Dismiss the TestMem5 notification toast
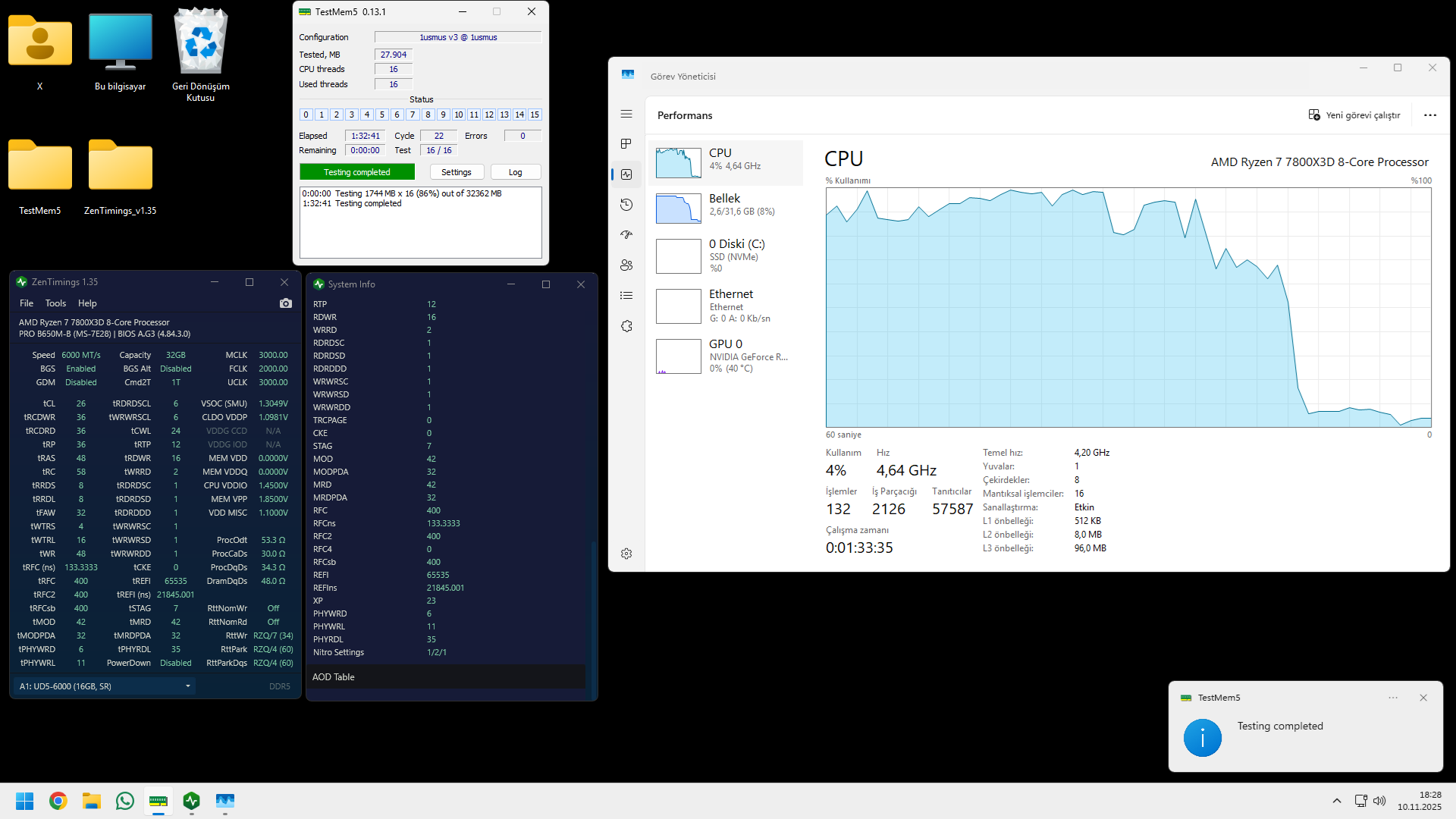This screenshot has height=819, width=1456. coord(1423,698)
